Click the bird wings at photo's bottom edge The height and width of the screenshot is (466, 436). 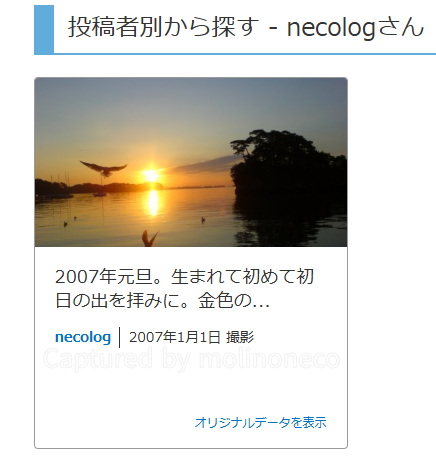click(149, 239)
